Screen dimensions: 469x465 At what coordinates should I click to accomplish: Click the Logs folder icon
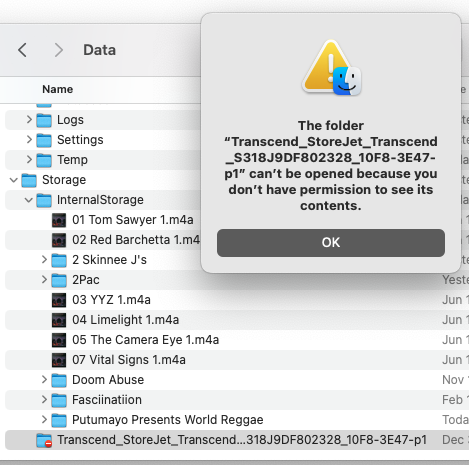(x=44, y=120)
